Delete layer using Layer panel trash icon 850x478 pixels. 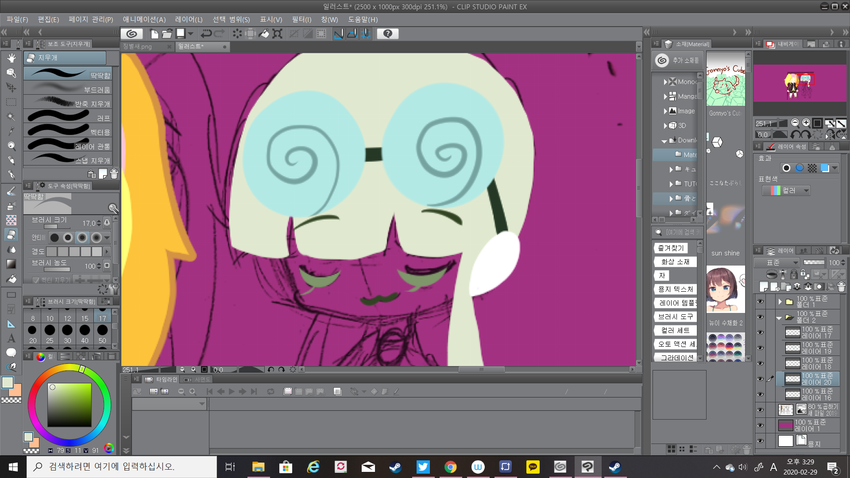(x=841, y=286)
